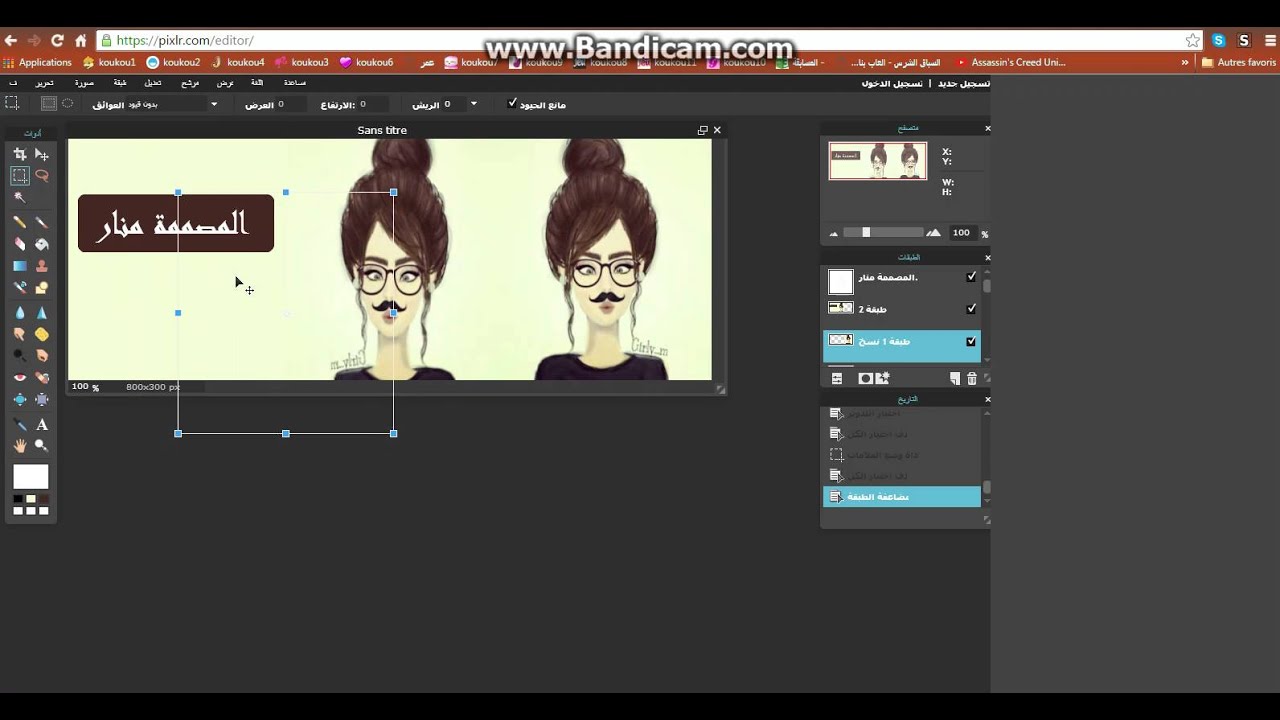This screenshot has width=1280, height=720.
Task: Open the تحرير menu
Action: (45, 83)
